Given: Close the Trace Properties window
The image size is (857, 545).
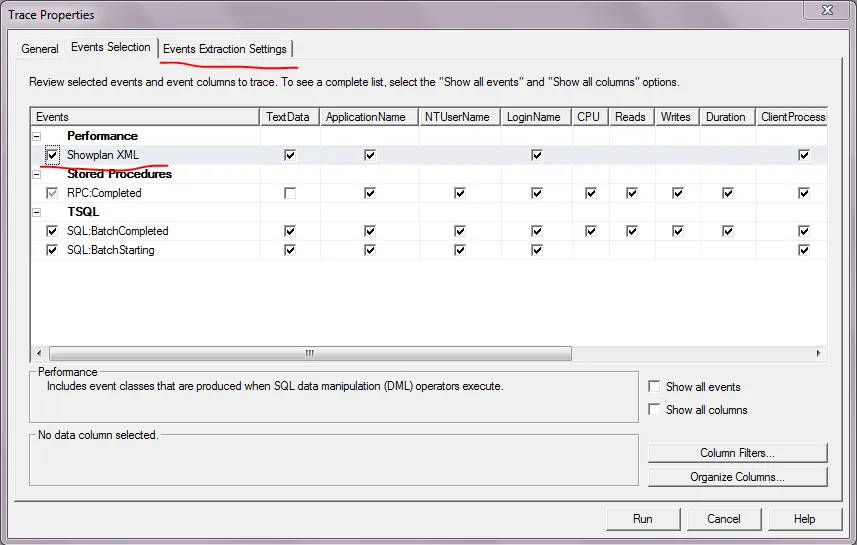Looking at the screenshot, I should pyautogui.click(x=827, y=10).
